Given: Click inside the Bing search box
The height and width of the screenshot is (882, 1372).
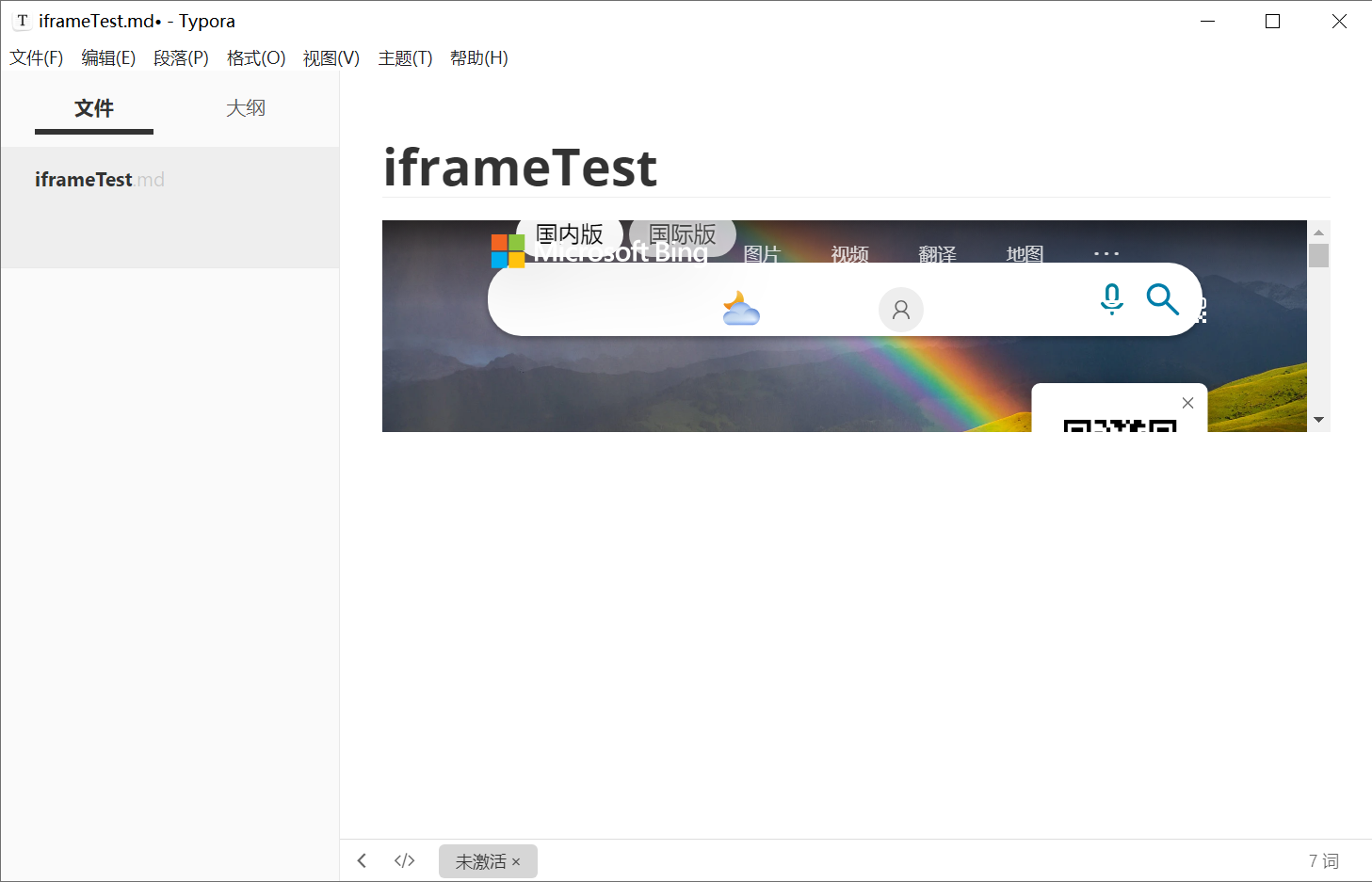Looking at the screenshot, I should click(x=845, y=299).
